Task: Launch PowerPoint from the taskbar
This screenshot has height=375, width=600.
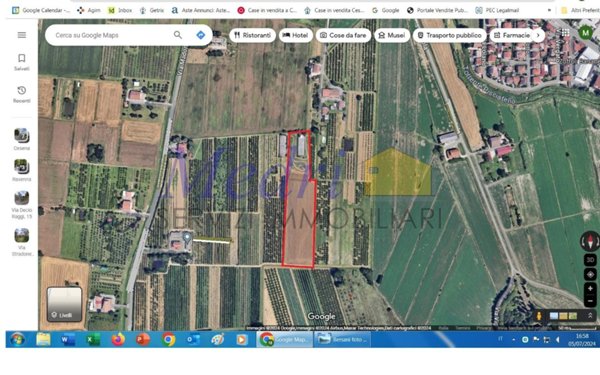Action: point(143,339)
